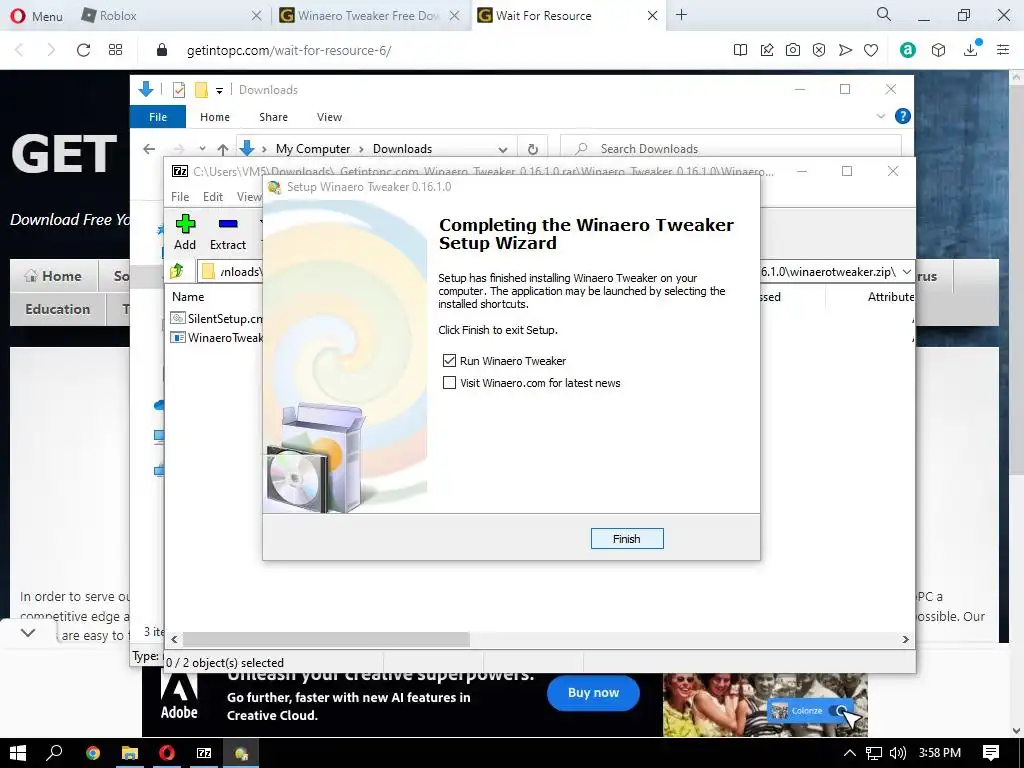Image resolution: width=1024 pixels, height=768 pixels.
Task: Click the 7-Zip horizontal scrollbar thumb
Action: (326, 639)
